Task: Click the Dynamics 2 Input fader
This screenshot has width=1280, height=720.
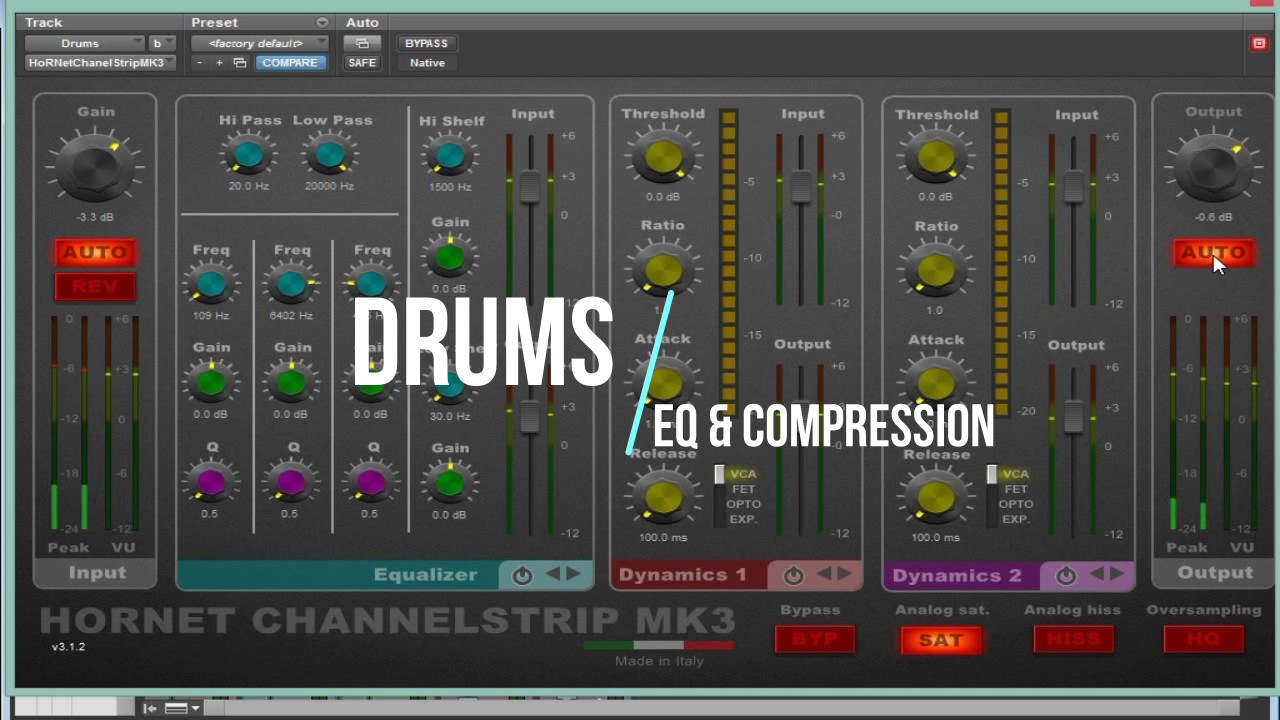Action: coord(1073,187)
